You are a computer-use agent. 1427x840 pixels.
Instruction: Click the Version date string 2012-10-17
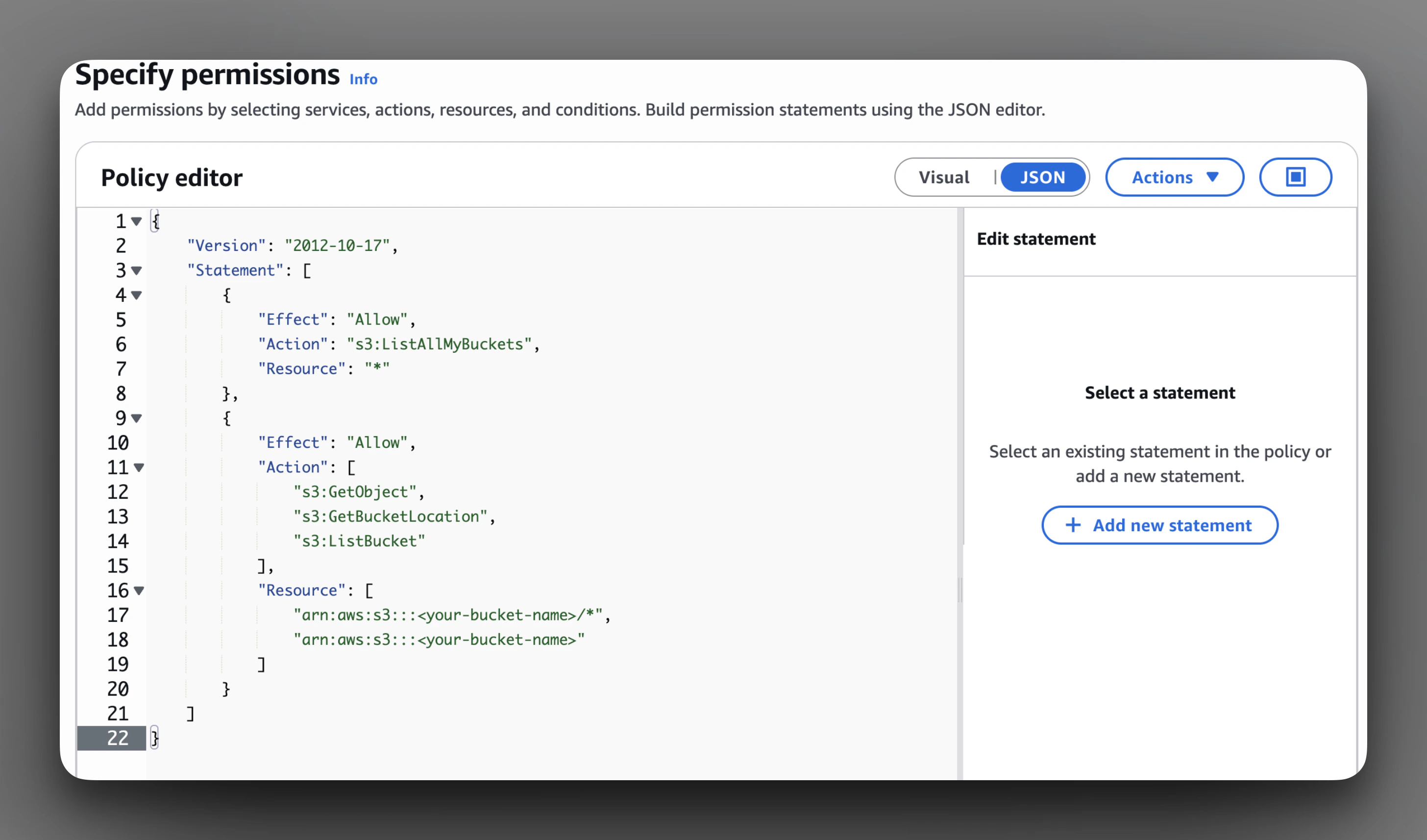coord(337,245)
